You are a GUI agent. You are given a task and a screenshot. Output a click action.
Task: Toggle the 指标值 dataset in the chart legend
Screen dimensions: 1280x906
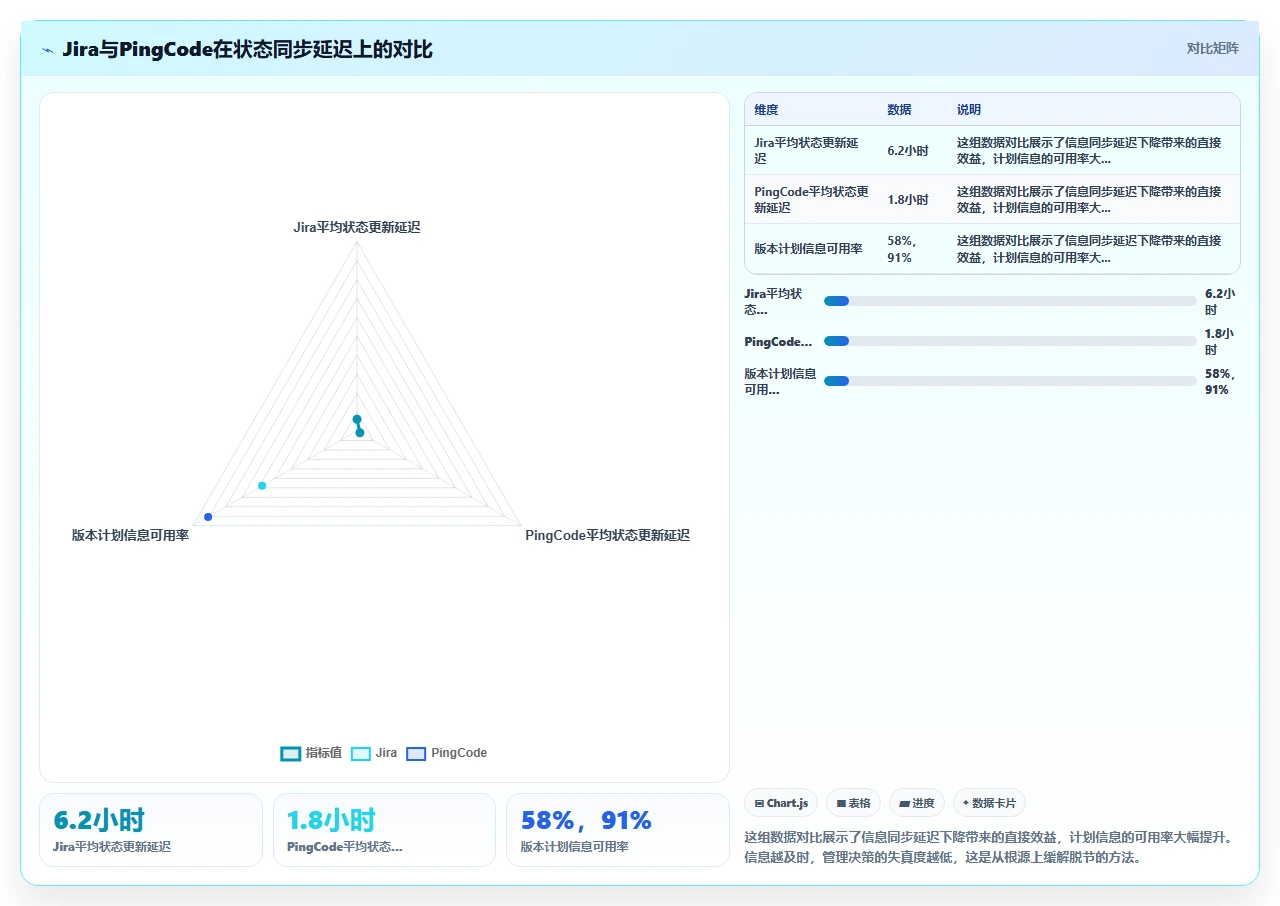(x=311, y=753)
